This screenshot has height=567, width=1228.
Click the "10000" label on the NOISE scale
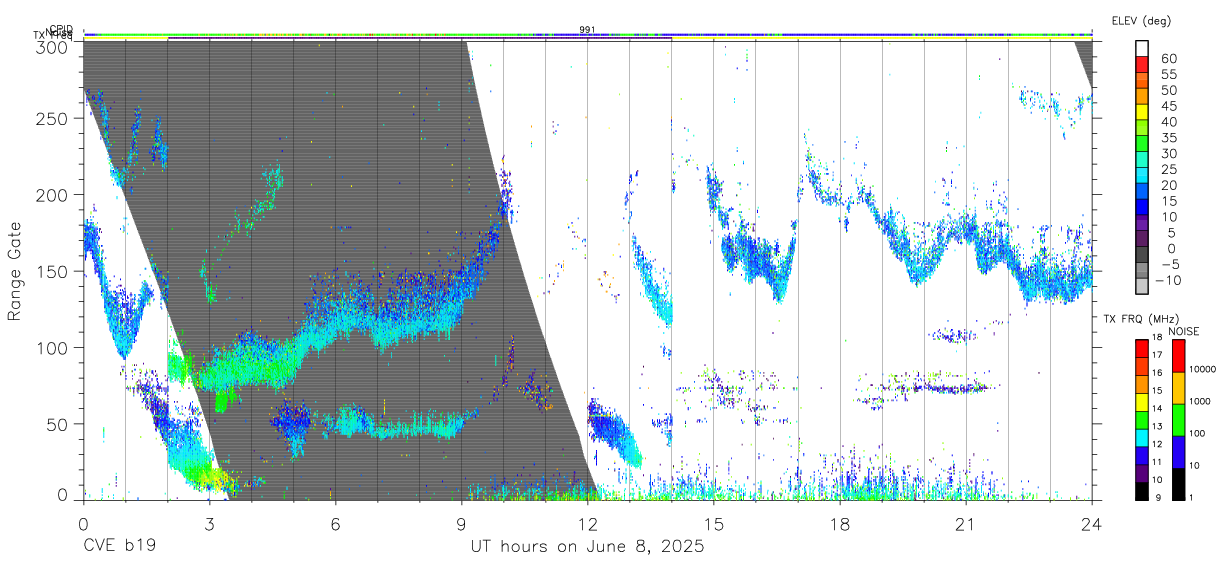point(1203,369)
